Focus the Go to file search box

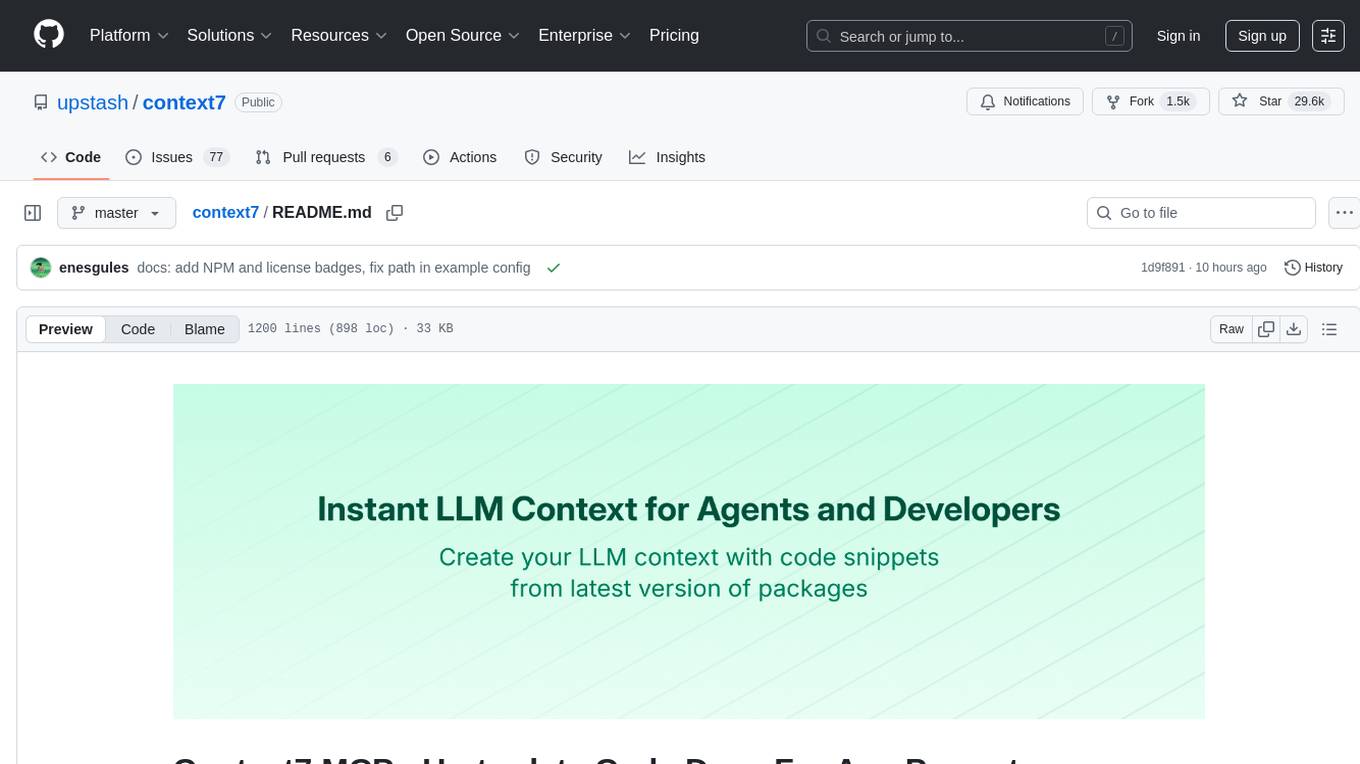click(x=1201, y=213)
